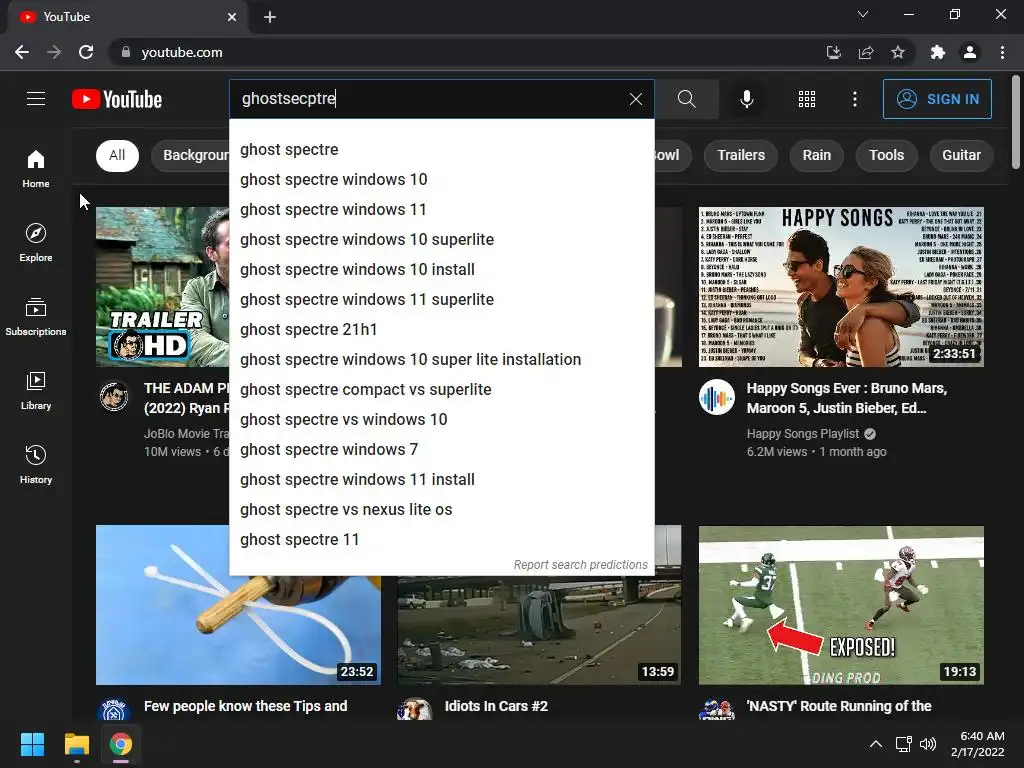Open 'Happy Songs Ever : Bruno Mars' title

(x=847, y=398)
